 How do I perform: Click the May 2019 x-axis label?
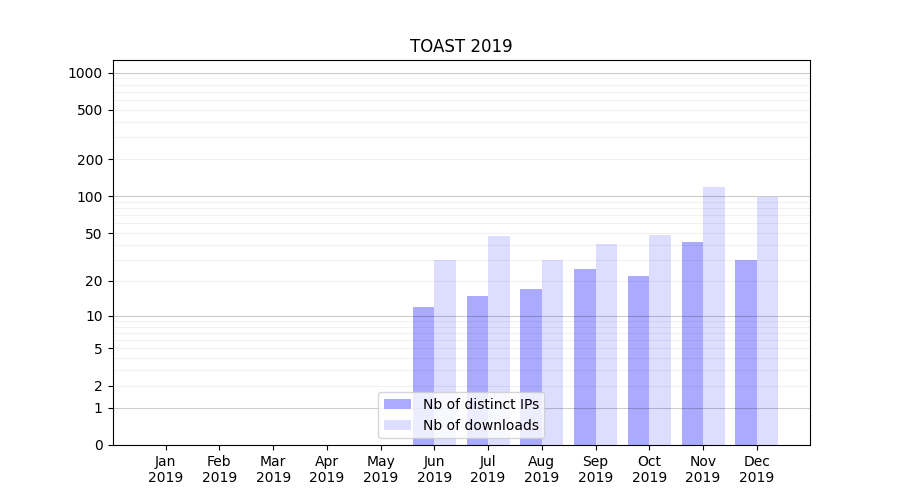pos(380,469)
